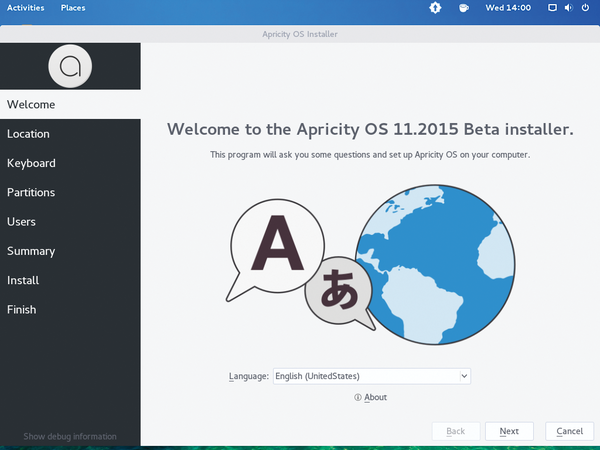This screenshot has width=600, height=450.
Task: Click the Next button
Action: click(509, 431)
